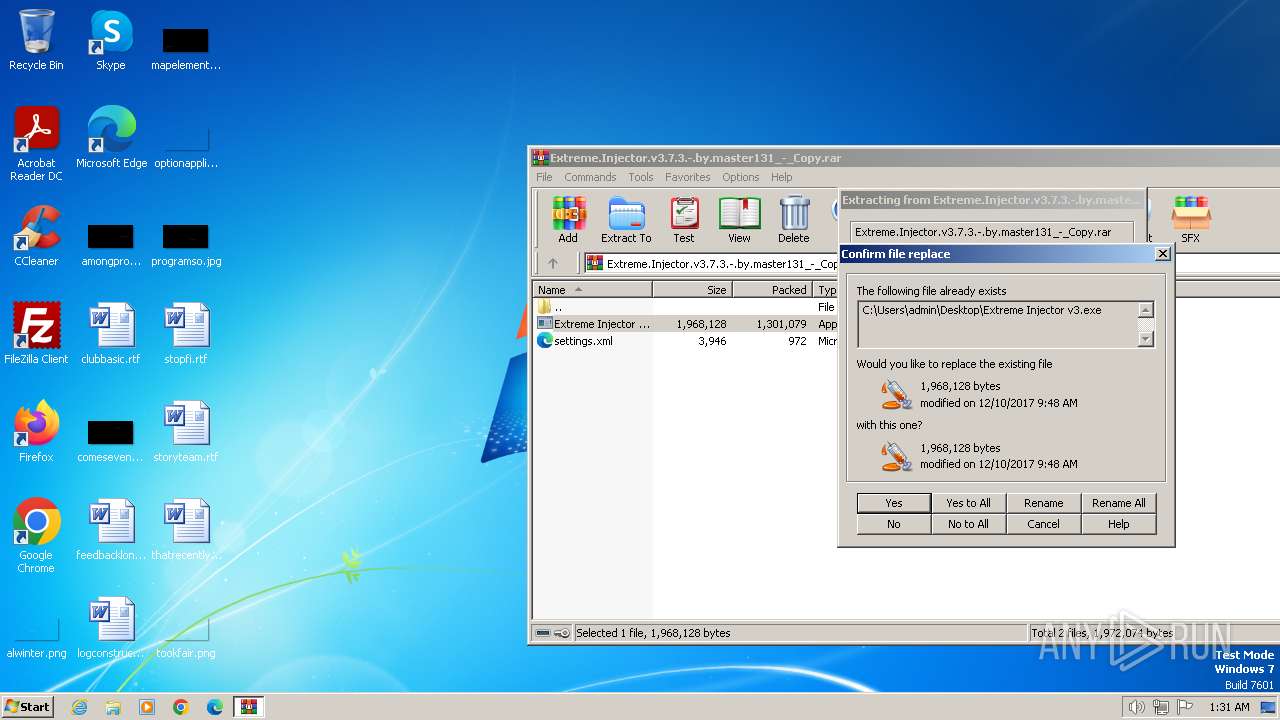Select the clubbasic.rtf desktop file

pyautogui.click(x=111, y=333)
